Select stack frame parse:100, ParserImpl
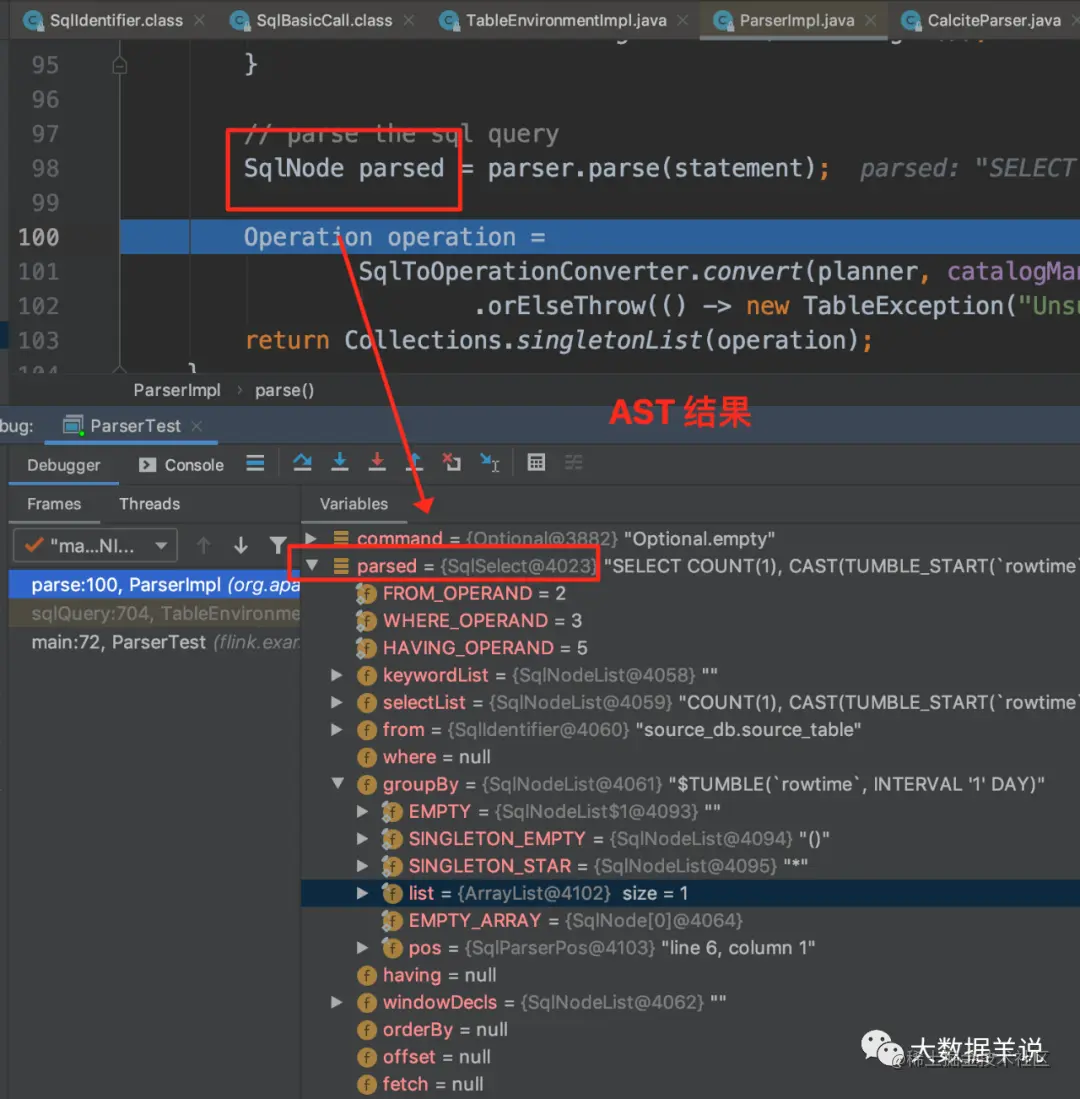The image size is (1080, 1099). (155, 585)
